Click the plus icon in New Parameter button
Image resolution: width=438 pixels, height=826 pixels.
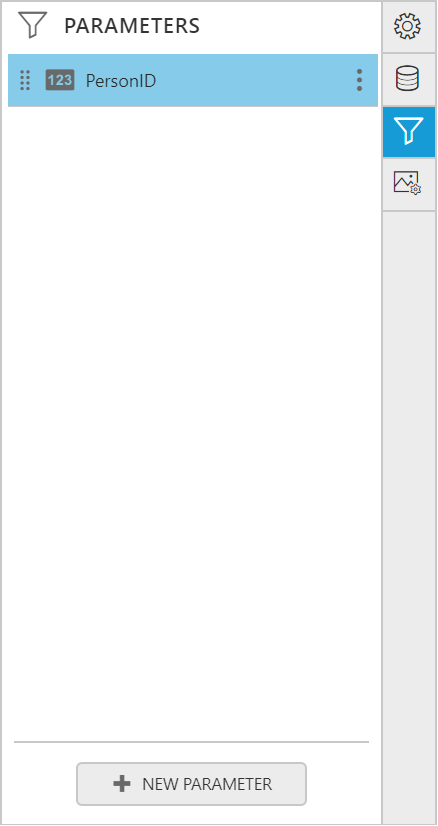click(122, 784)
